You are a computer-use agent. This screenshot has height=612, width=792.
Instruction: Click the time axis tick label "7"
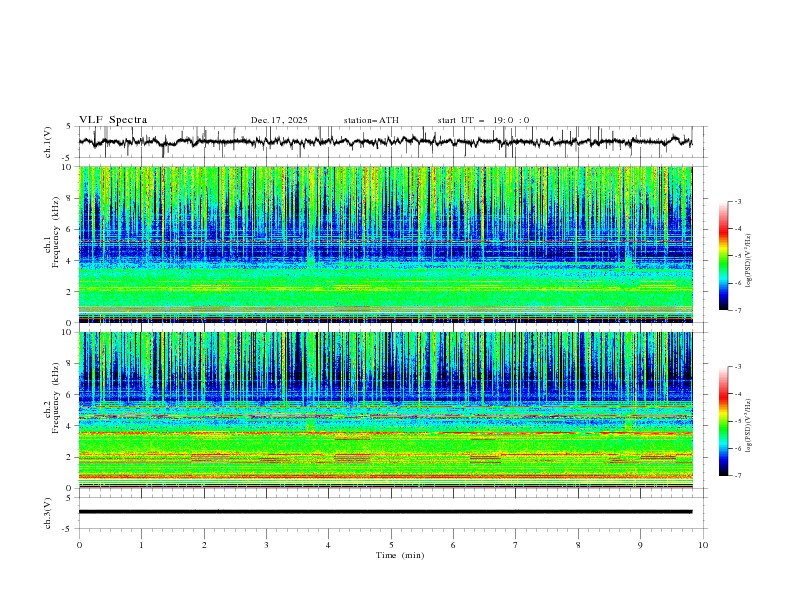(x=516, y=545)
